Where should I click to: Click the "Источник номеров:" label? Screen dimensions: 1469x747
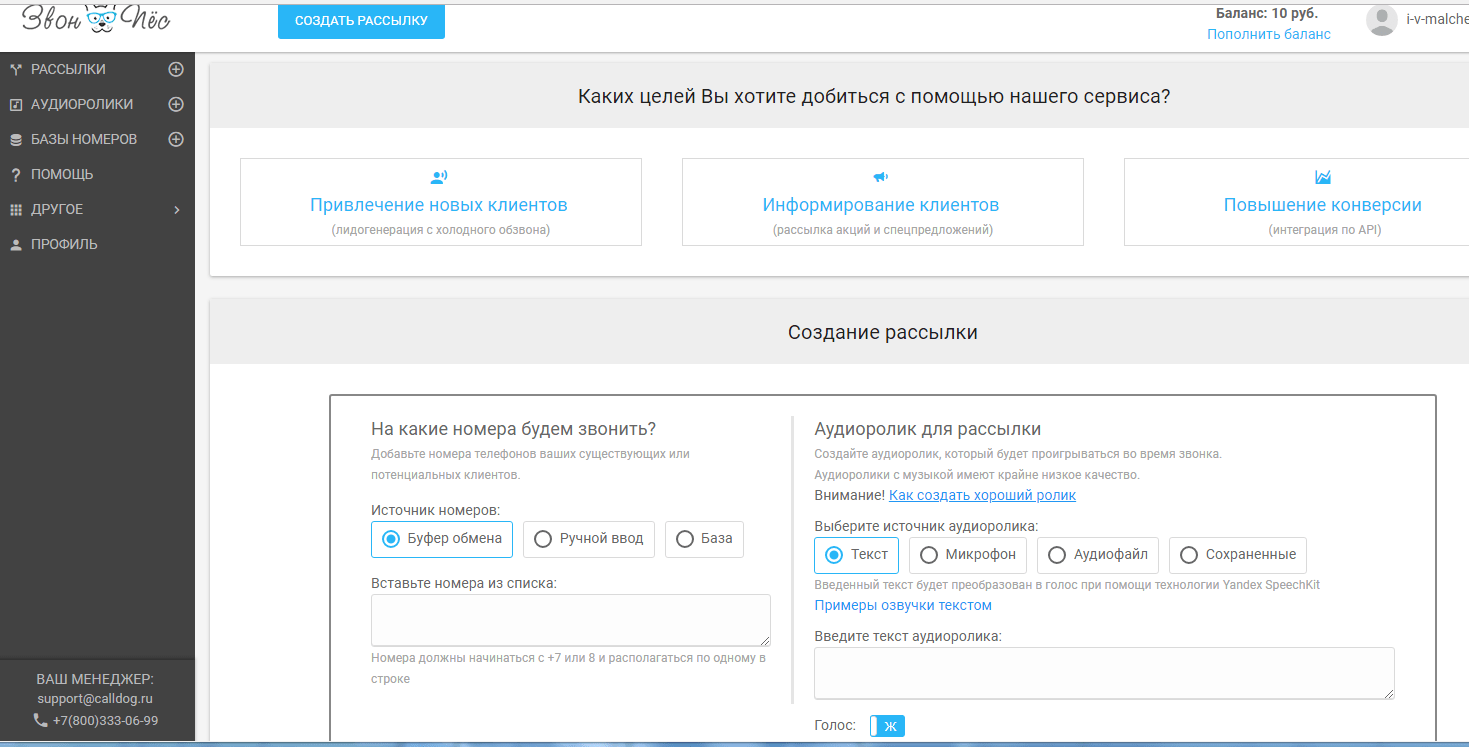435,510
